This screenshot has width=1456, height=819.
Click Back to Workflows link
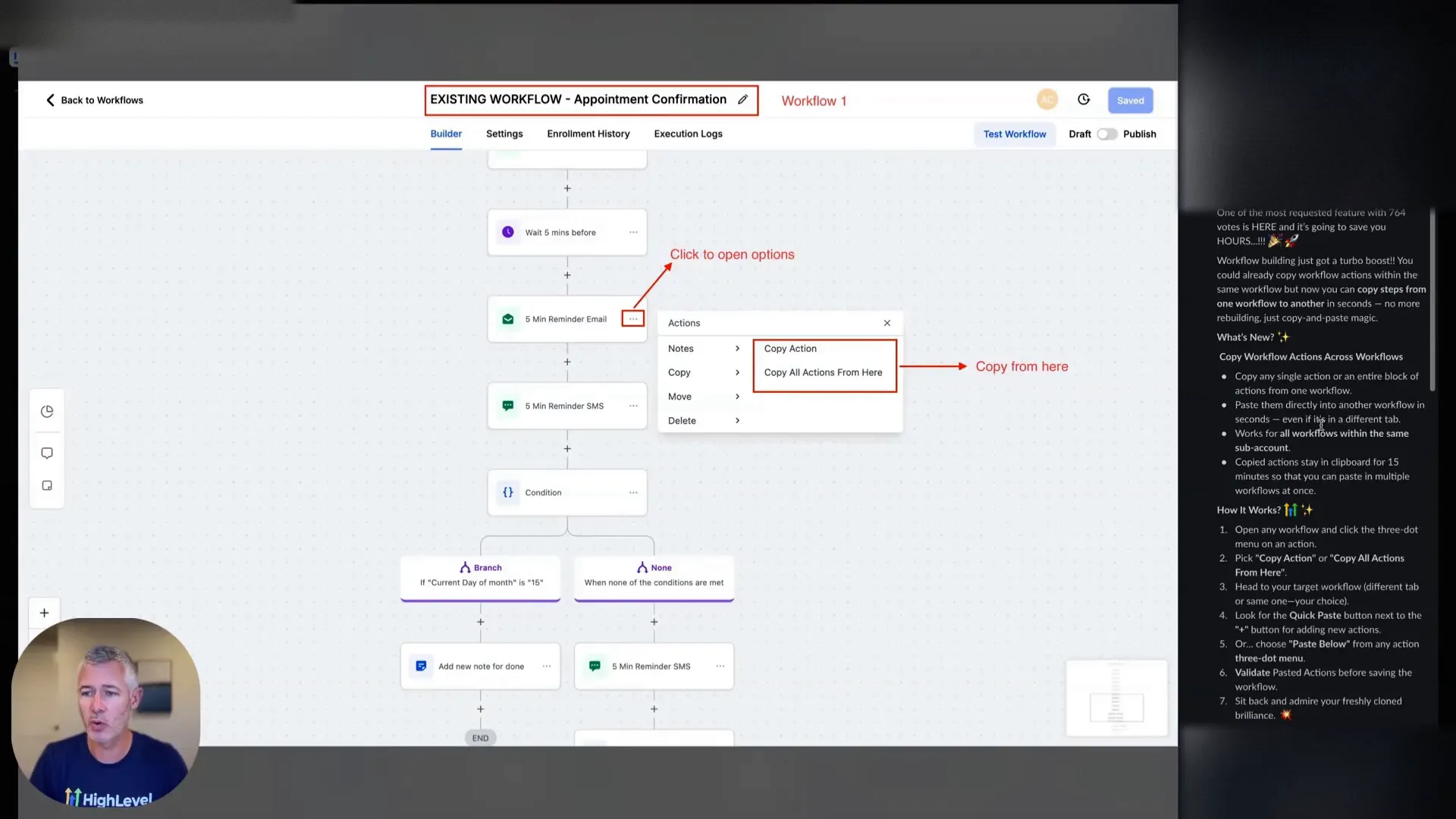point(102,100)
